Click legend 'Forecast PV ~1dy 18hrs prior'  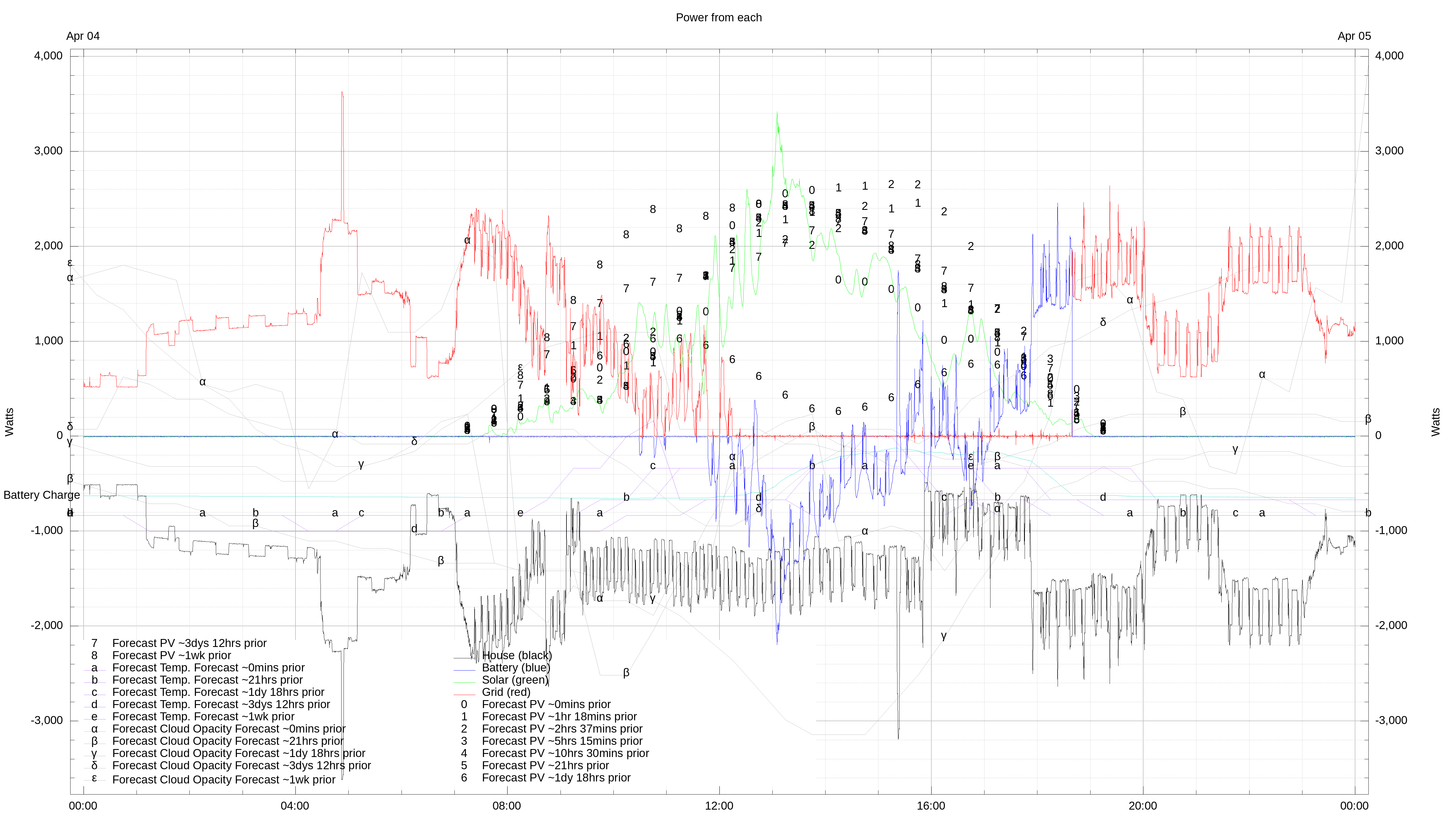(x=556, y=778)
